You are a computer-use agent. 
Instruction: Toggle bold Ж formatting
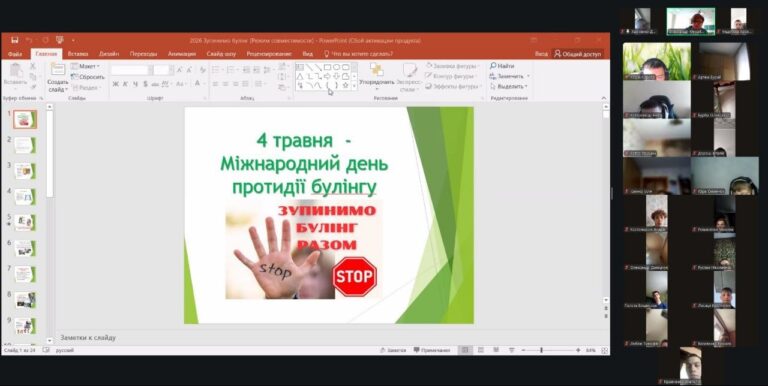[116, 84]
